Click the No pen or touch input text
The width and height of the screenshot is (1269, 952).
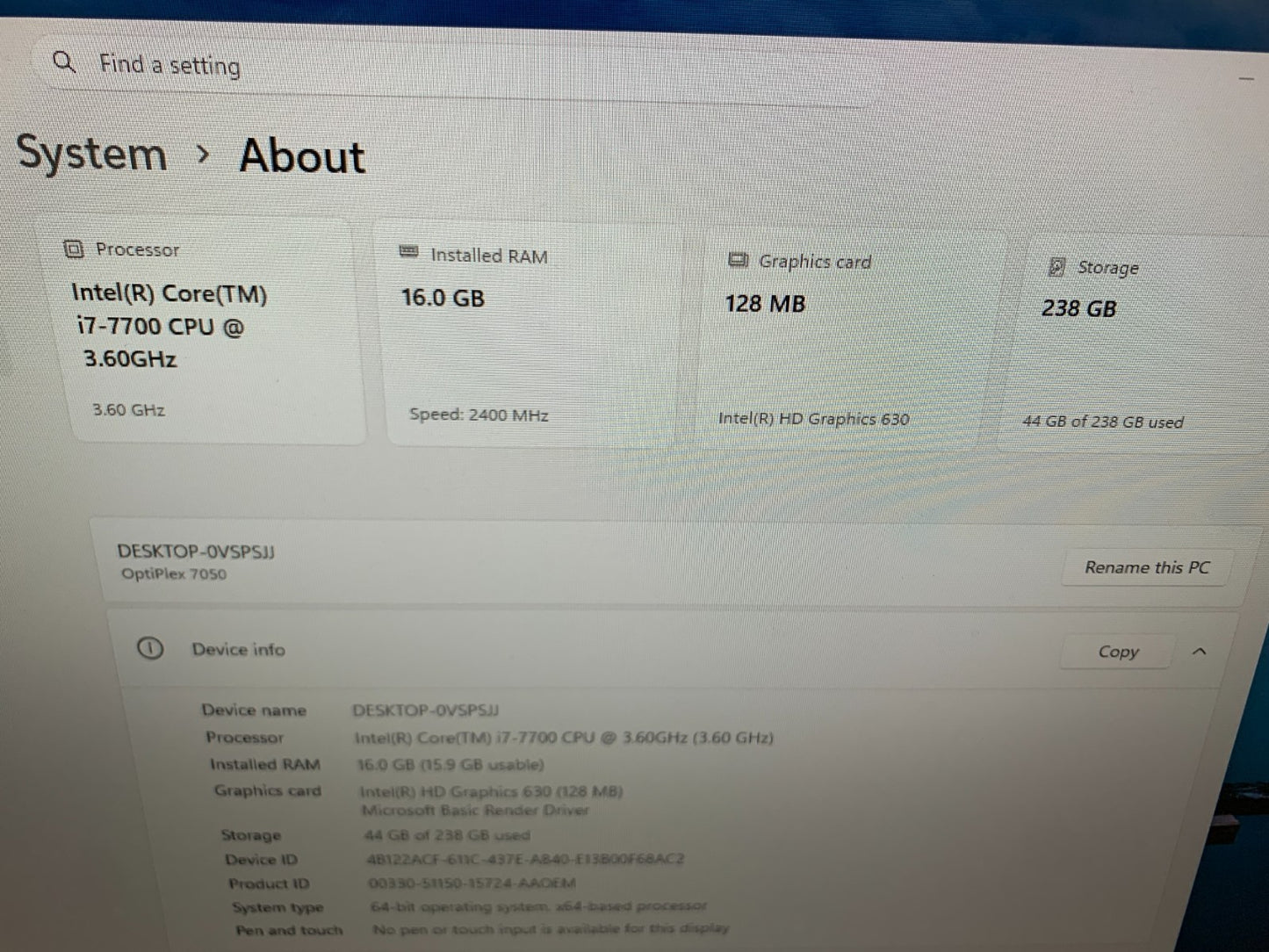551,928
